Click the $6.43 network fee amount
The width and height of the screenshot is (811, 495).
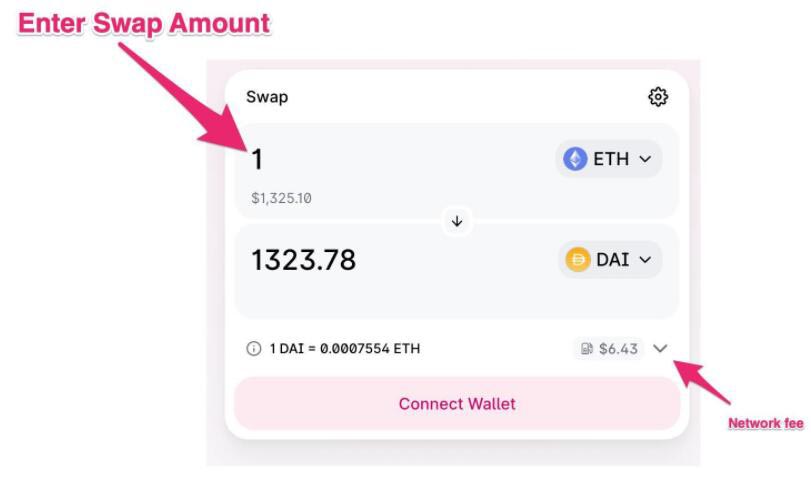click(x=618, y=349)
